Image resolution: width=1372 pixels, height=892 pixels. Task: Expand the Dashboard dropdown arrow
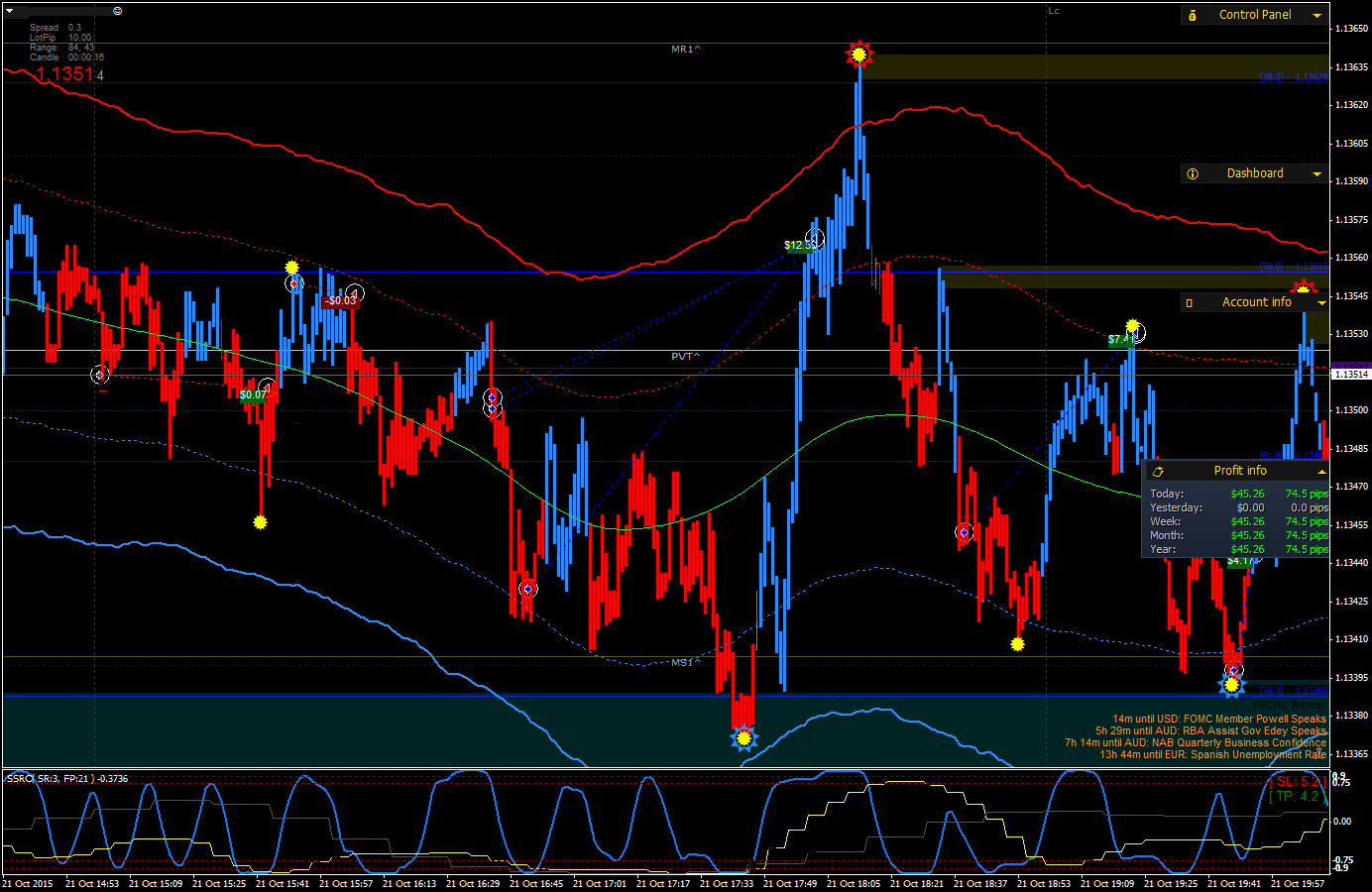point(1316,174)
